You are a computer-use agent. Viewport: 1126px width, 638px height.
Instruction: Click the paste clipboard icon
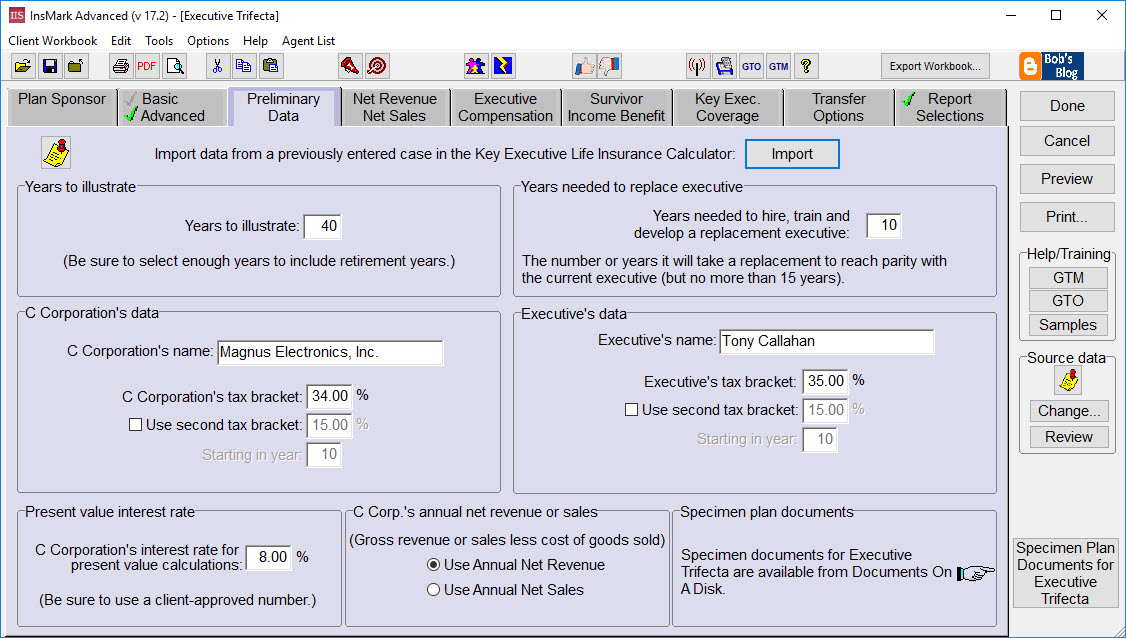(x=270, y=65)
